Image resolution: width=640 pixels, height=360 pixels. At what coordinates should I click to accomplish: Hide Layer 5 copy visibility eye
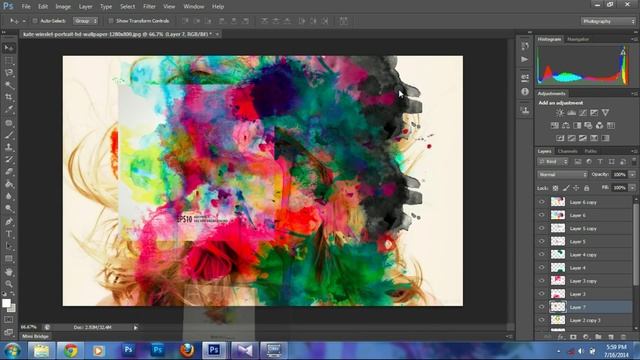pos(542,228)
